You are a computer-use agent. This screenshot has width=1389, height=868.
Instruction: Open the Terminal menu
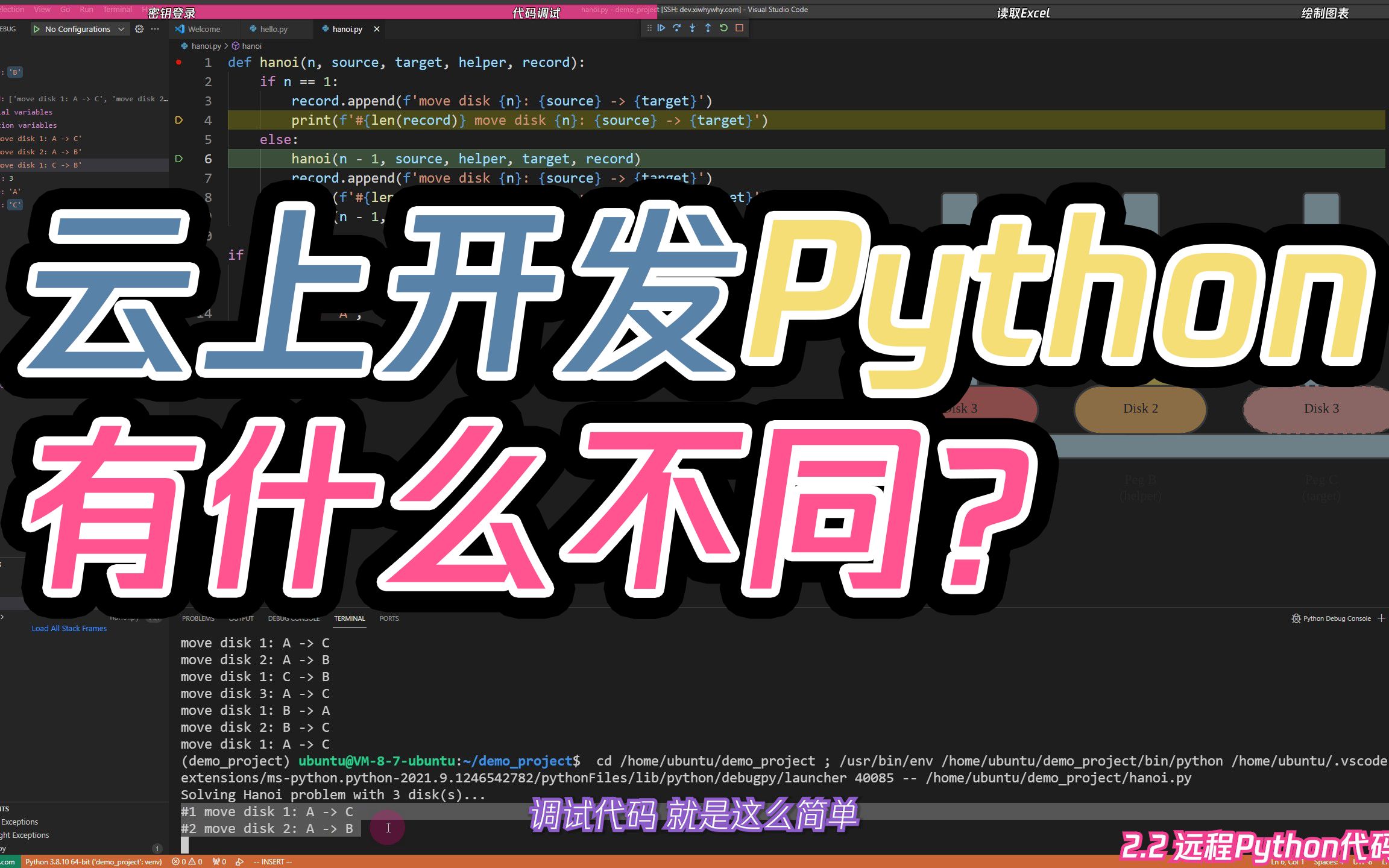(118, 10)
